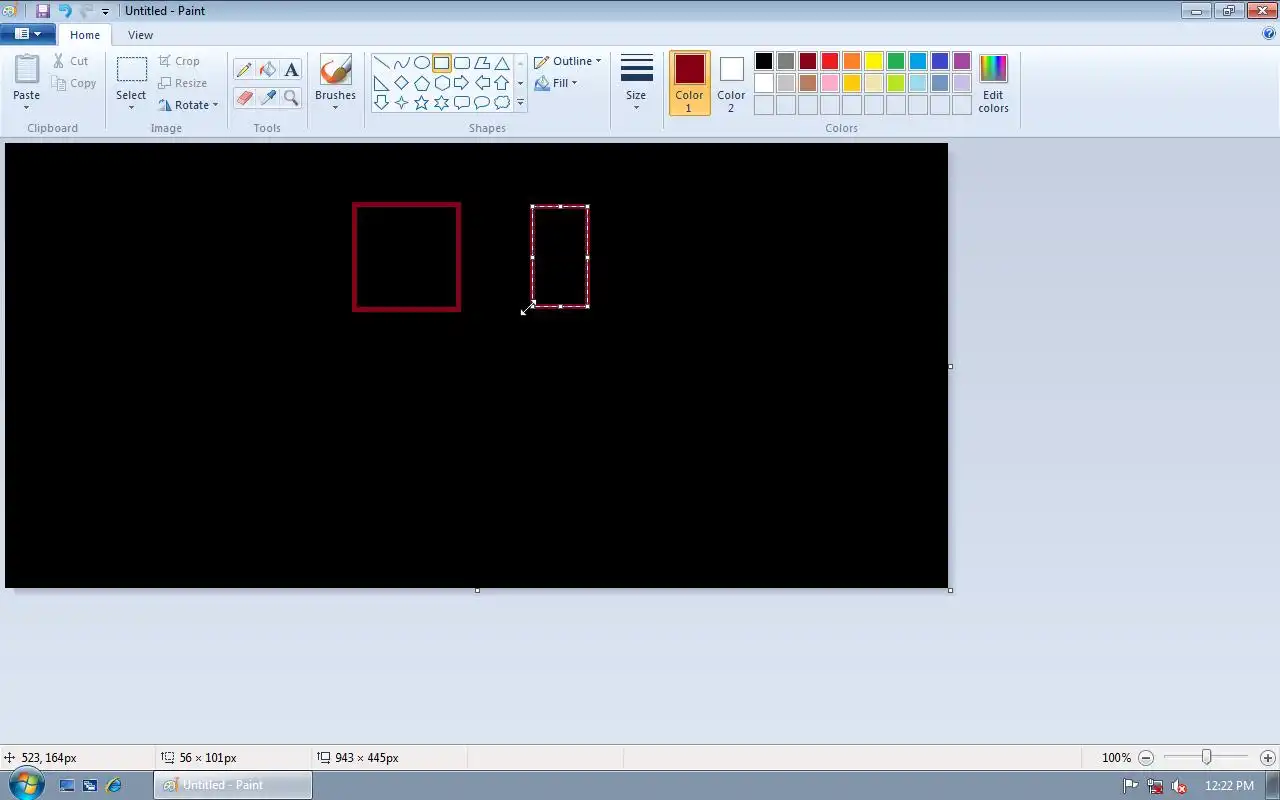This screenshot has height=800, width=1280.
Task: Open the Paste dropdown arrow
Action: pyautogui.click(x=26, y=106)
